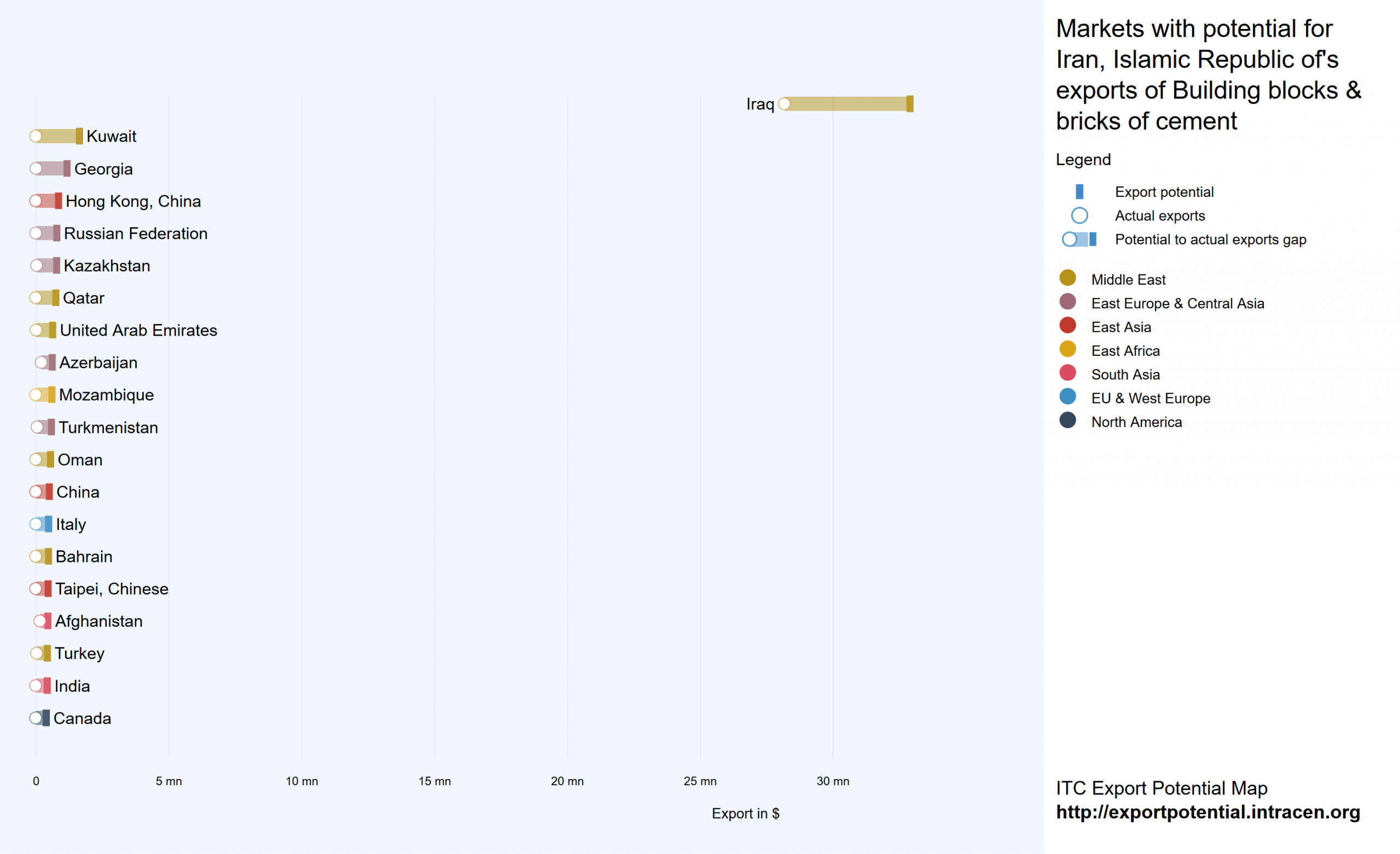1400x854 pixels.
Task: Click the Potential to actual exports gap icon
Action: coord(1079,240)
